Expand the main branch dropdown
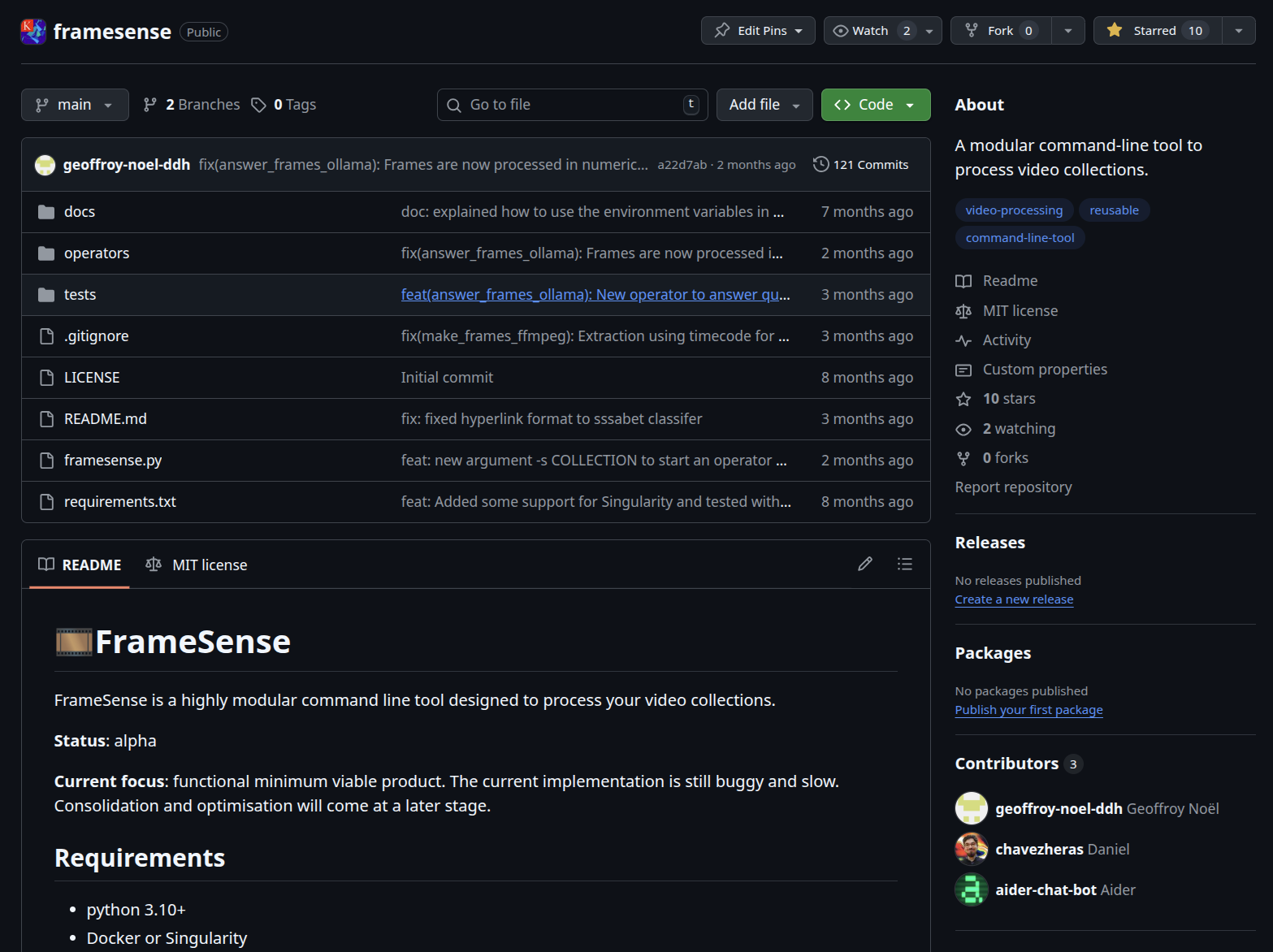 pos(75,105)
